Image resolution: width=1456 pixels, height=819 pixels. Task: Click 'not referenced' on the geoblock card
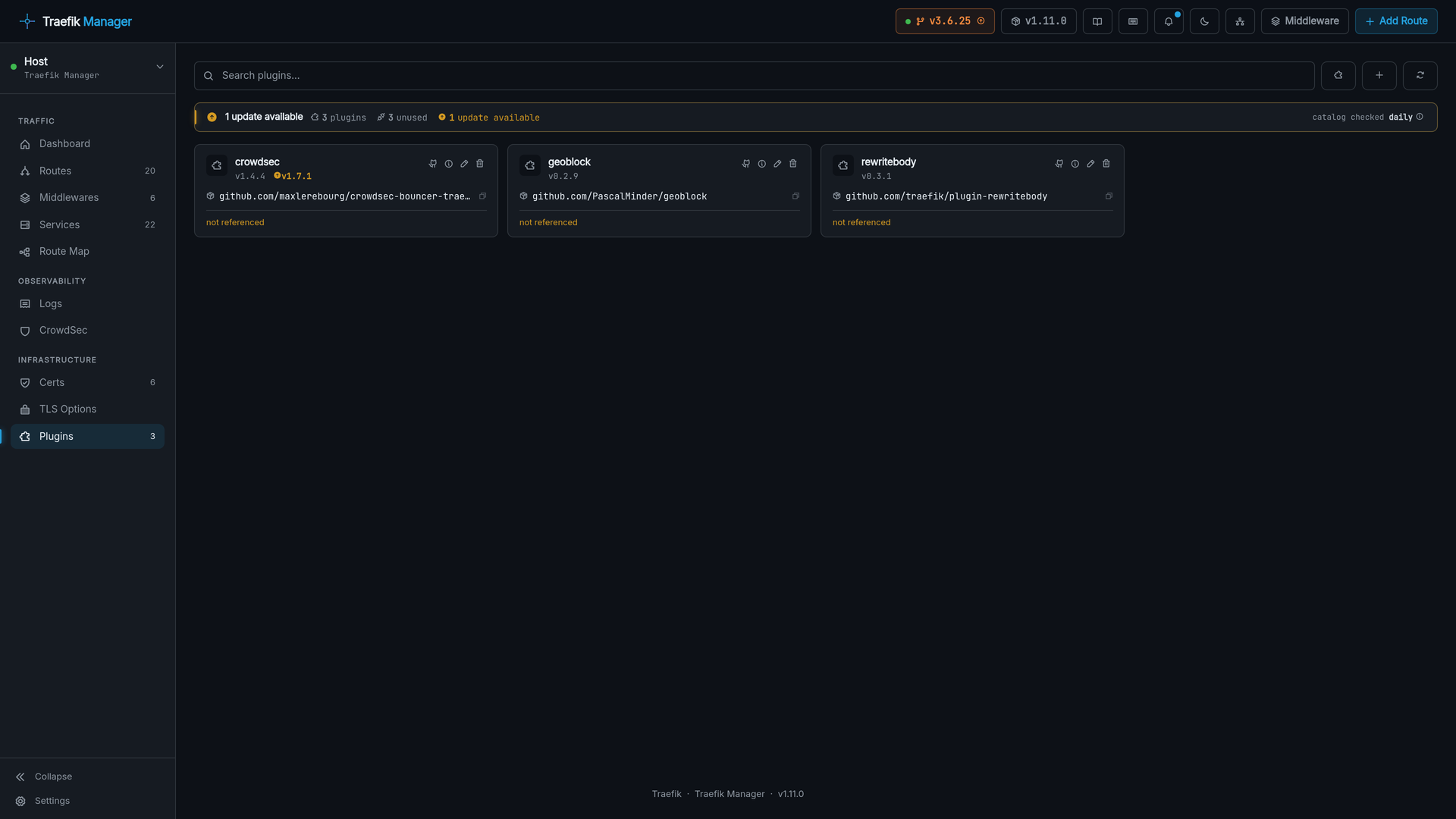[x=548, y=223]
